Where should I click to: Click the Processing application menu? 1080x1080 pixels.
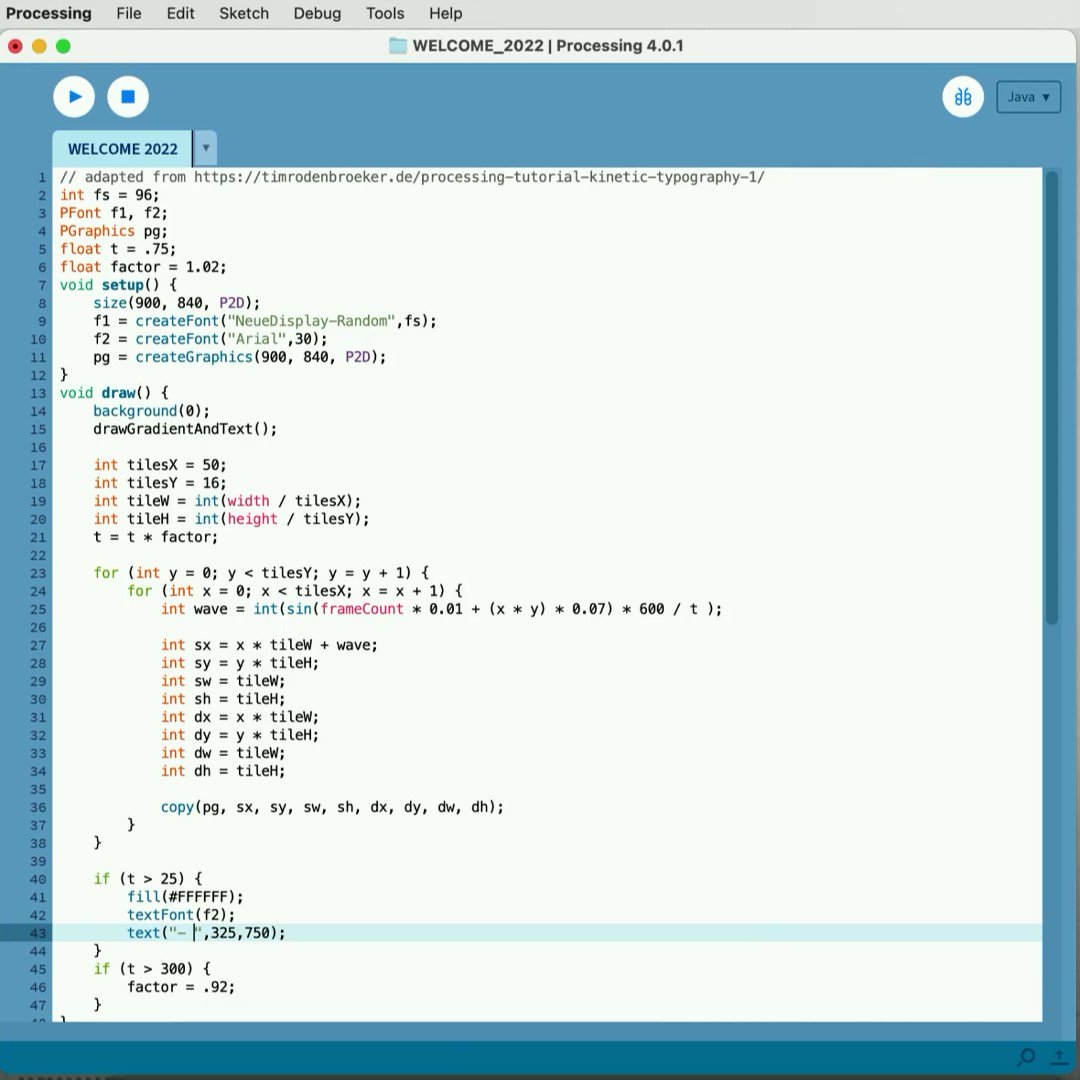point(48,13)
